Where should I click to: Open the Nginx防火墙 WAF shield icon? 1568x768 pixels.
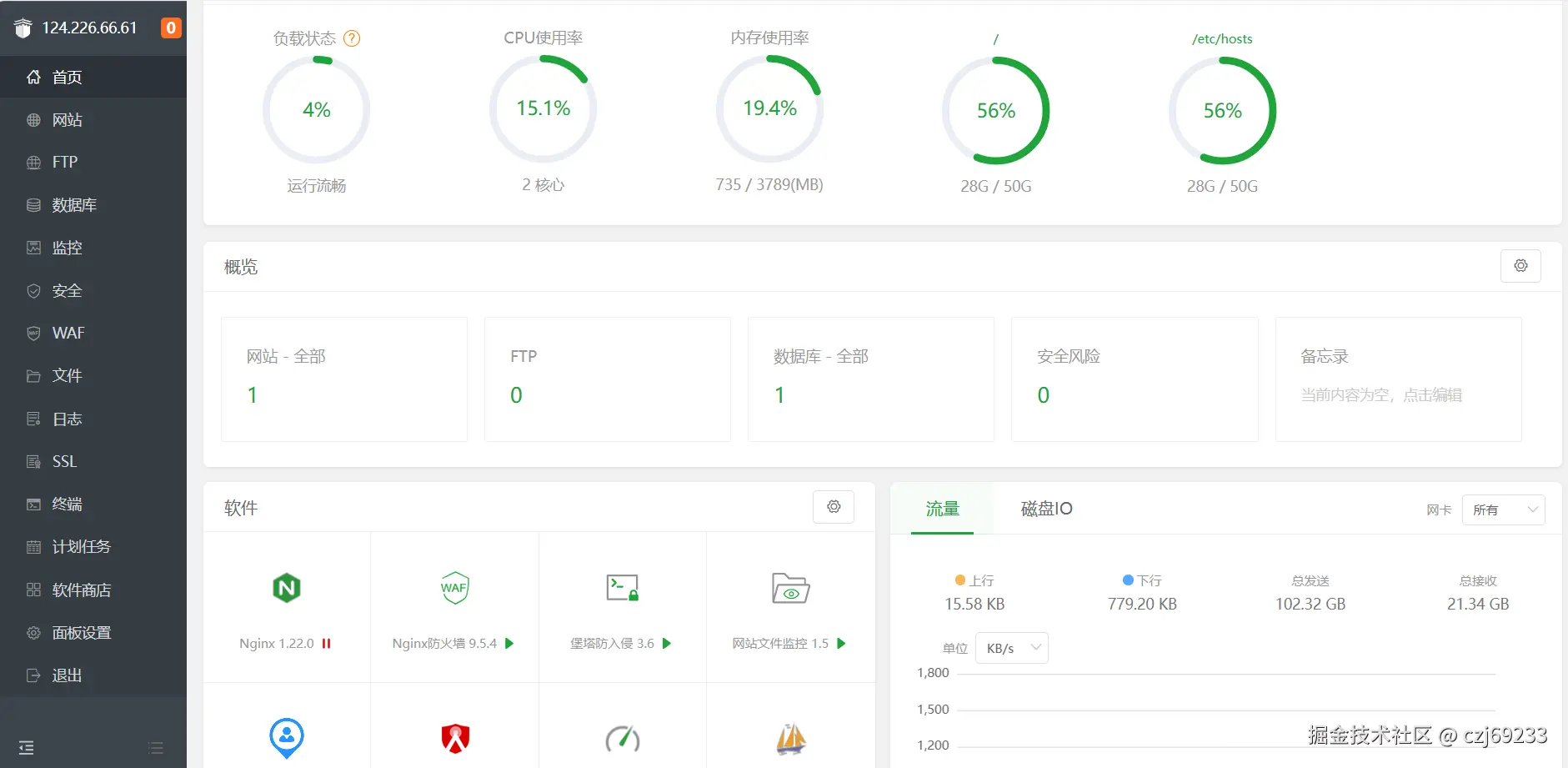(x=454, y=588)
